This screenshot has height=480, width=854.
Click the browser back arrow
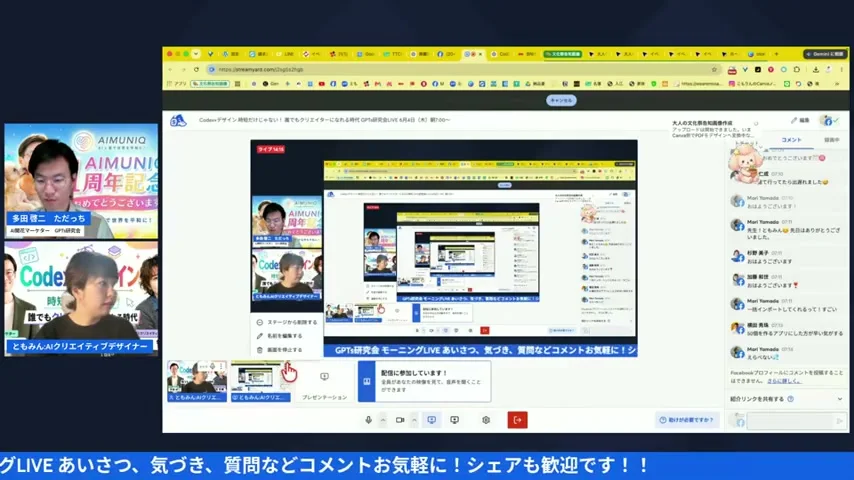pos(170,70)
